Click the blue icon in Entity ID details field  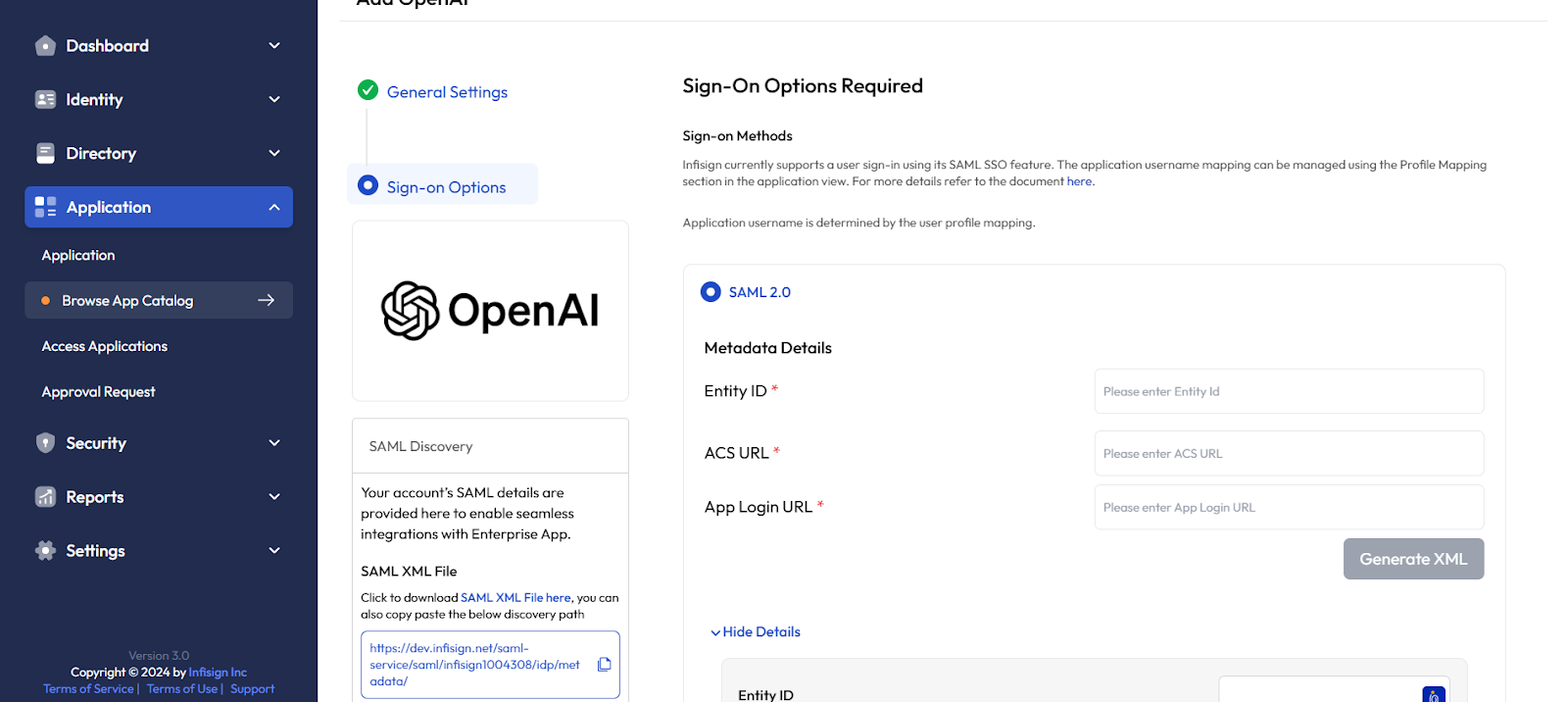(x=1434, y=694)
